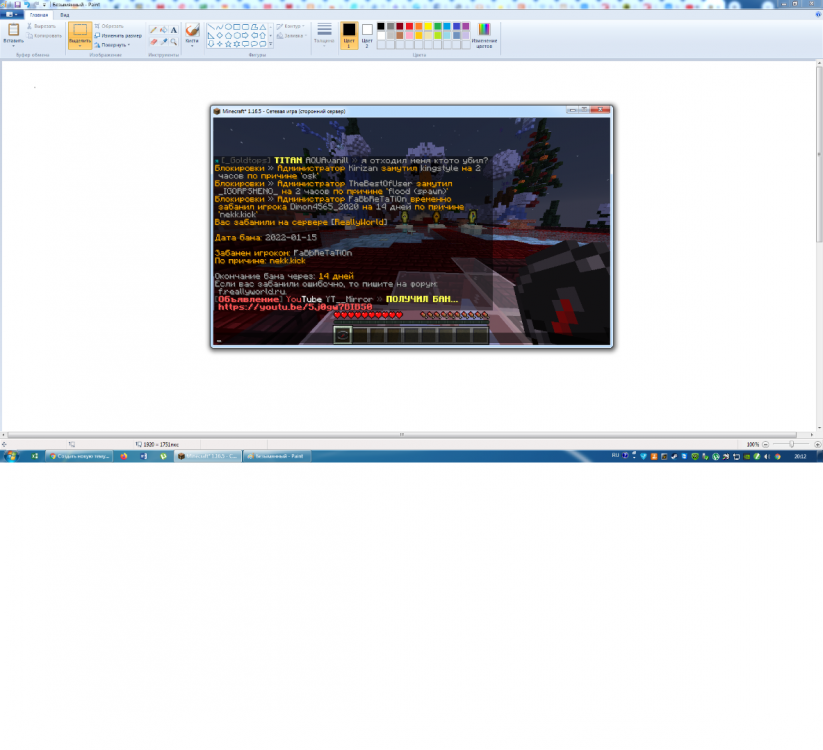Open the Выделить dropdown arrow
Screen dimensions: 823x750
[80, 46]
